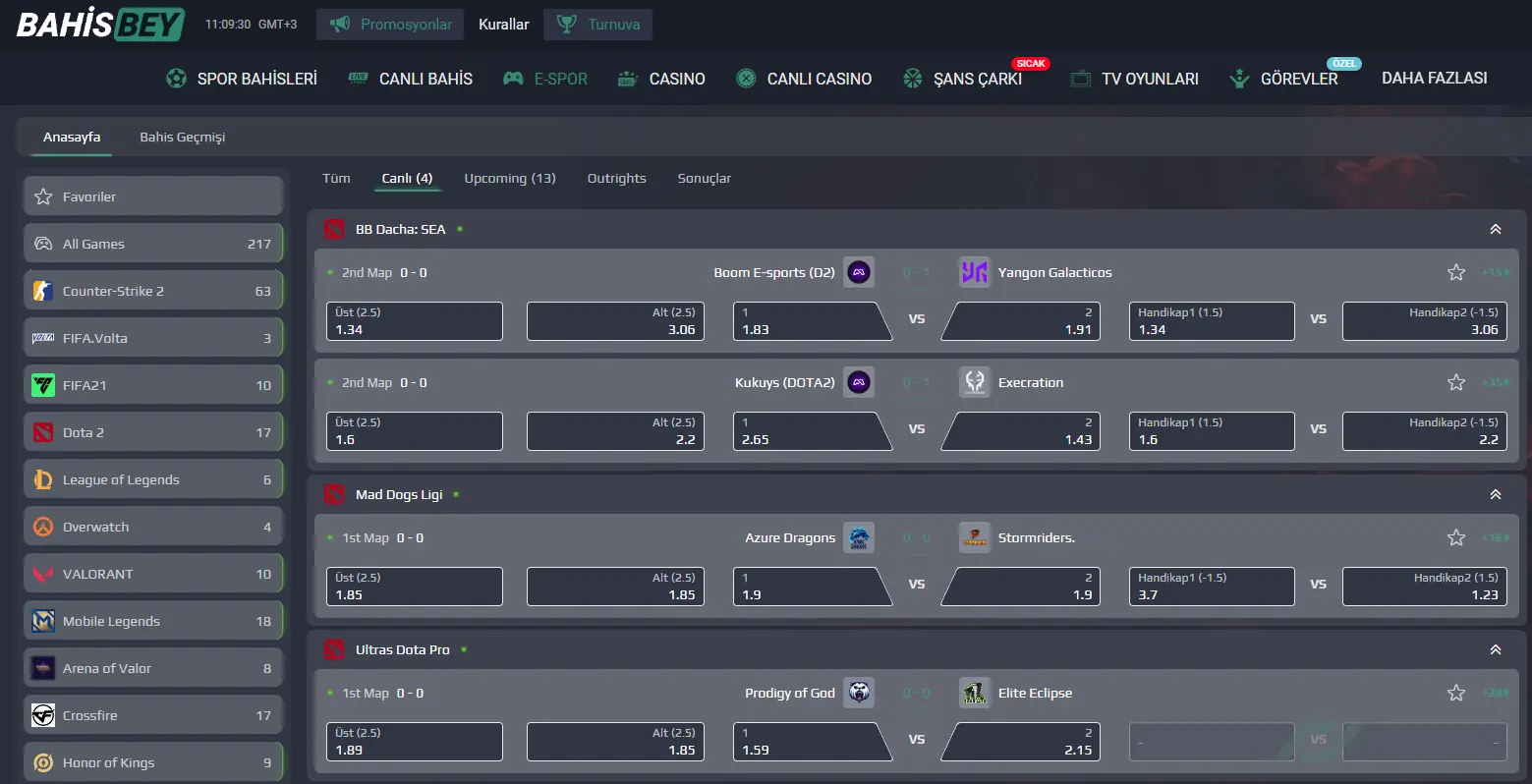Click the Promosyonlar button

(x=391, y=25)
